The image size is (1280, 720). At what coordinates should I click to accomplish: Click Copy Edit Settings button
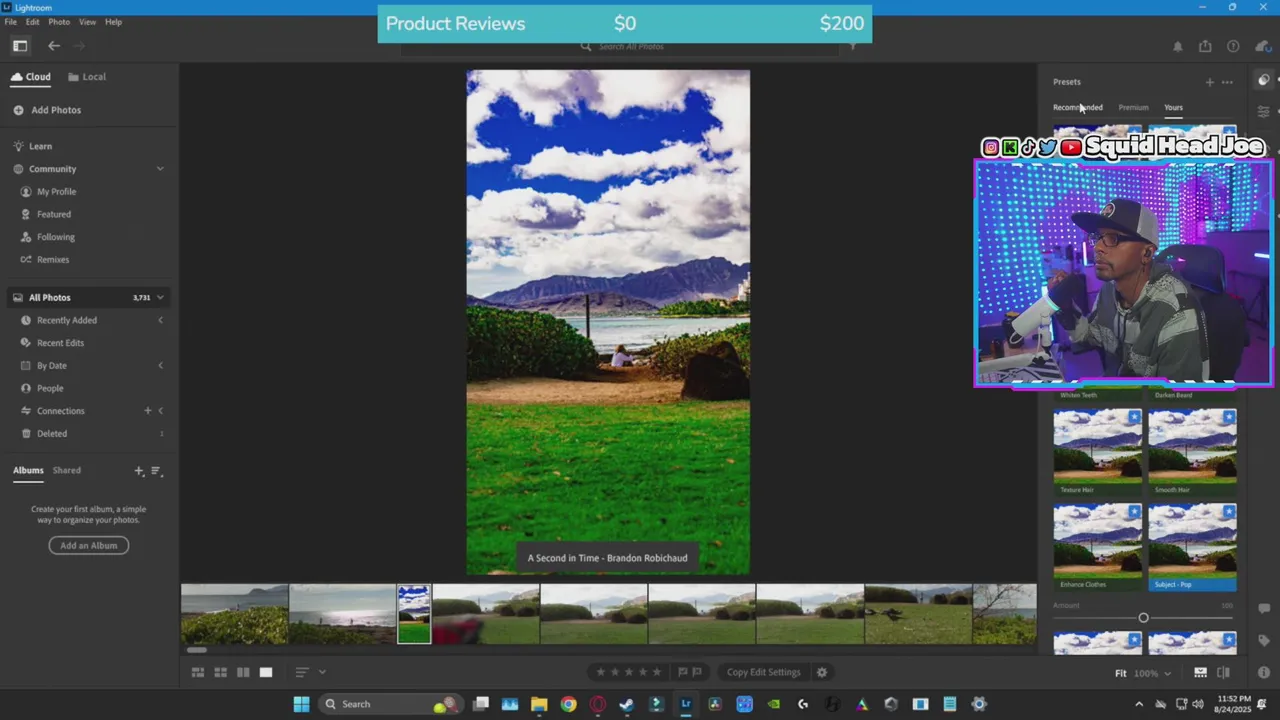(x=764, y=672)
